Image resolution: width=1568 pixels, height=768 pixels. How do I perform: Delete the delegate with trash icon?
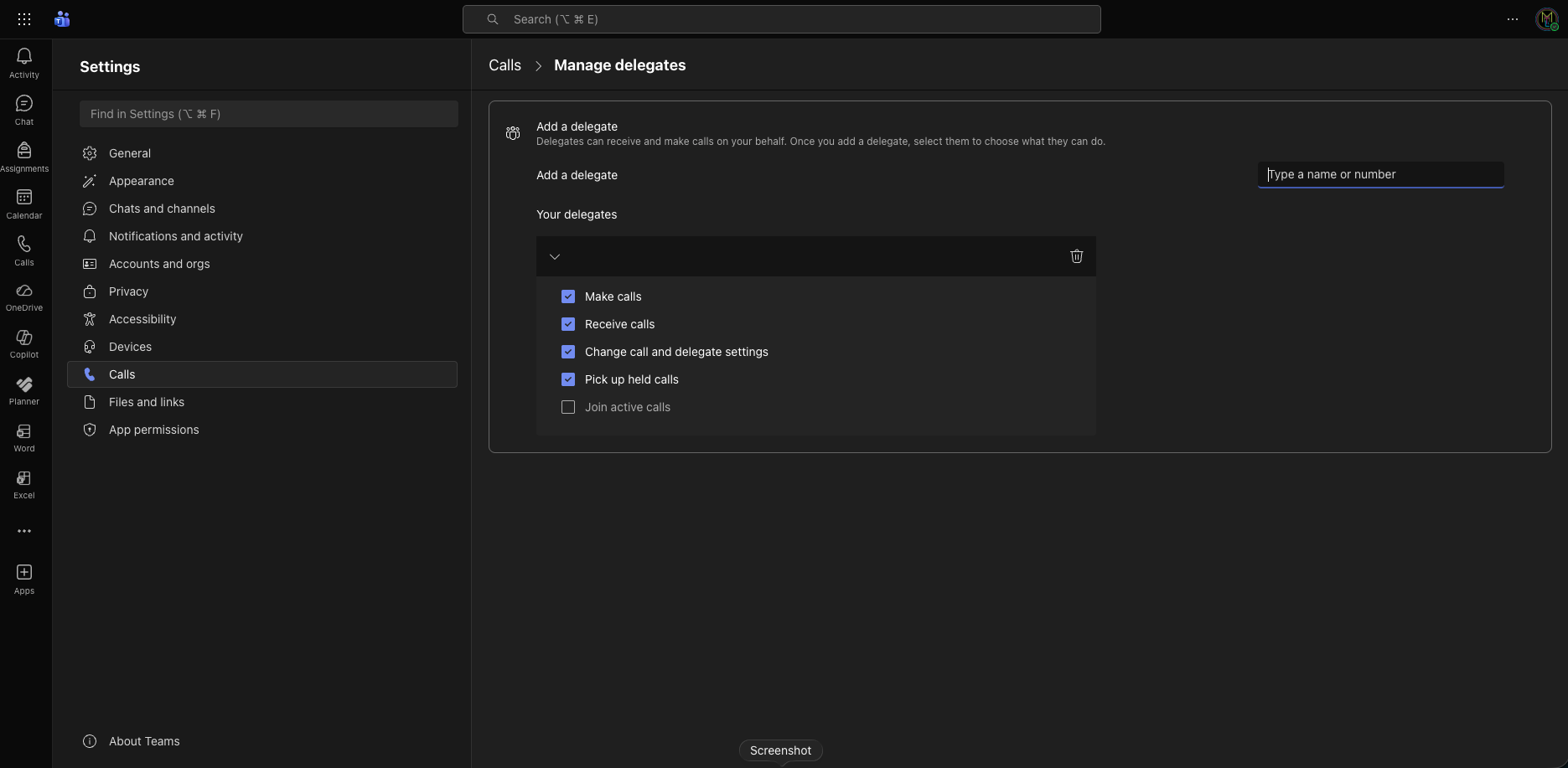(x=1077, y=256)
